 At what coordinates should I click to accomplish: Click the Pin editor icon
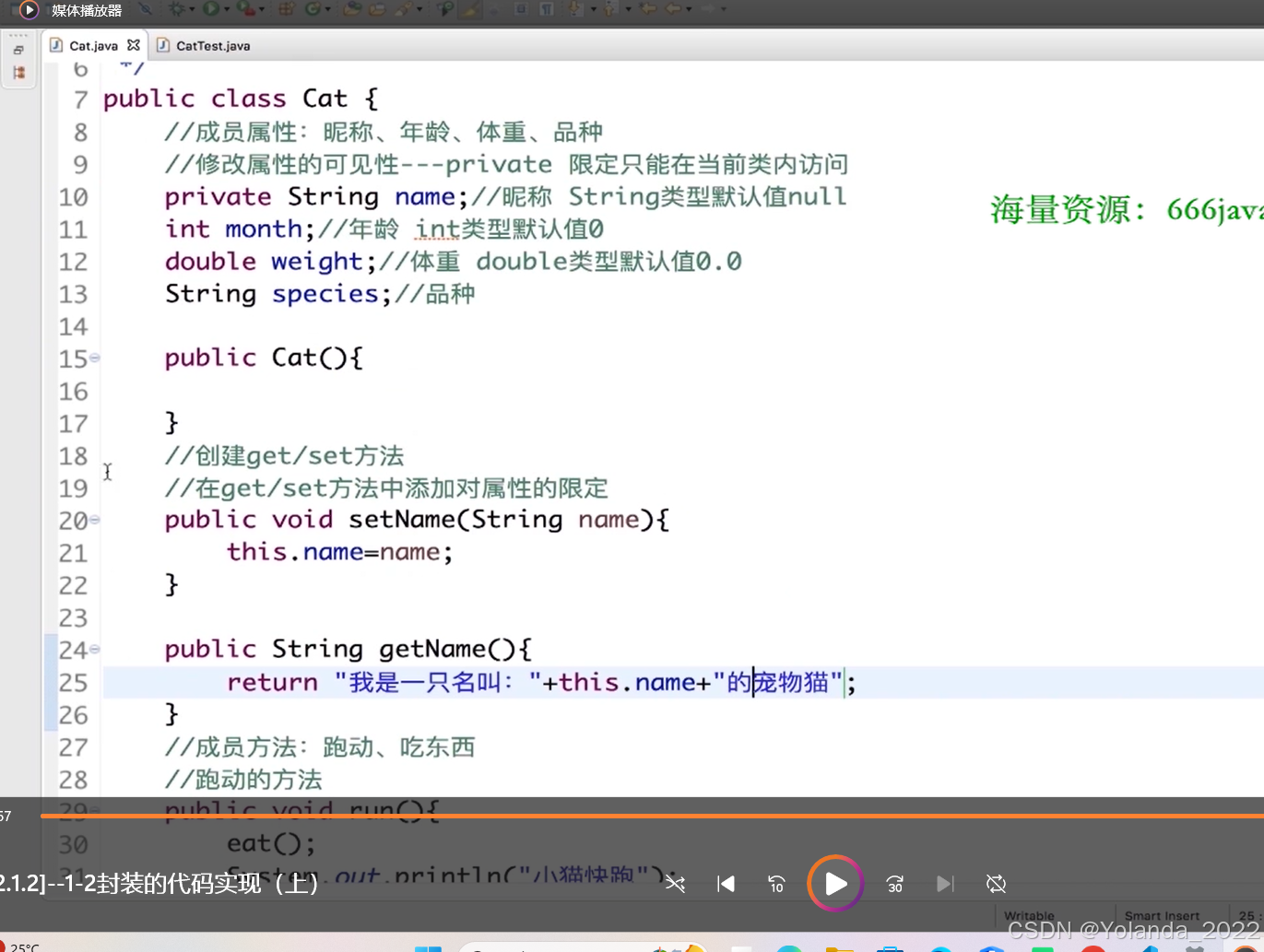(444, 9)
